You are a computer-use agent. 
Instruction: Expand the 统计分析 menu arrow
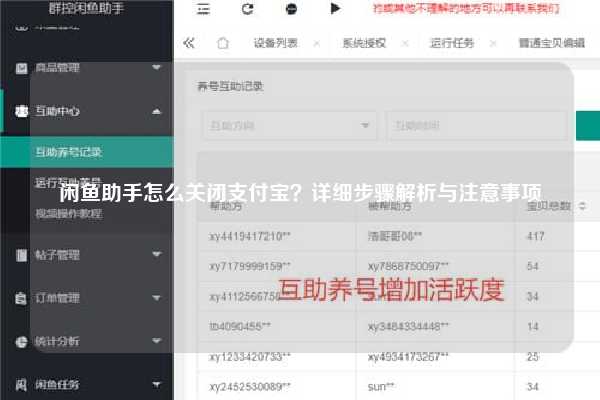tap(156, 340)
